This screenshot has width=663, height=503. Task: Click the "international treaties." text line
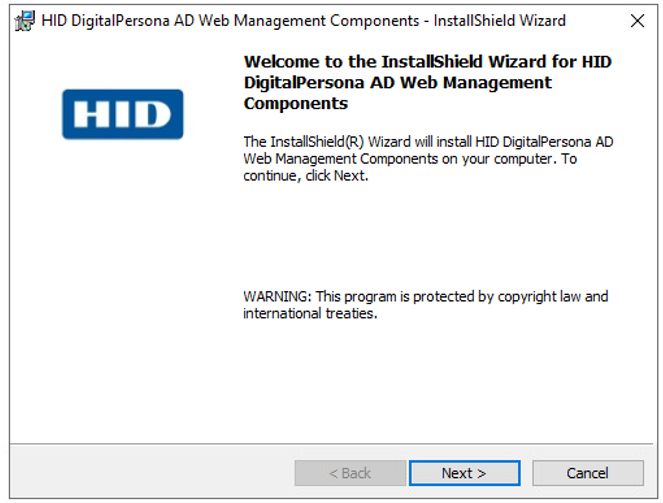(309, 313)
